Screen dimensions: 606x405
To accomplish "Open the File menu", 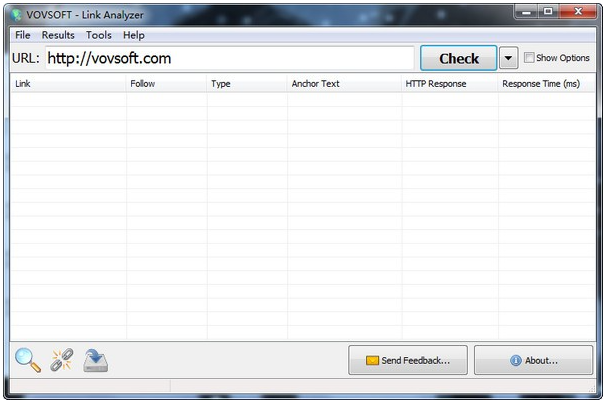I will 23,35.
